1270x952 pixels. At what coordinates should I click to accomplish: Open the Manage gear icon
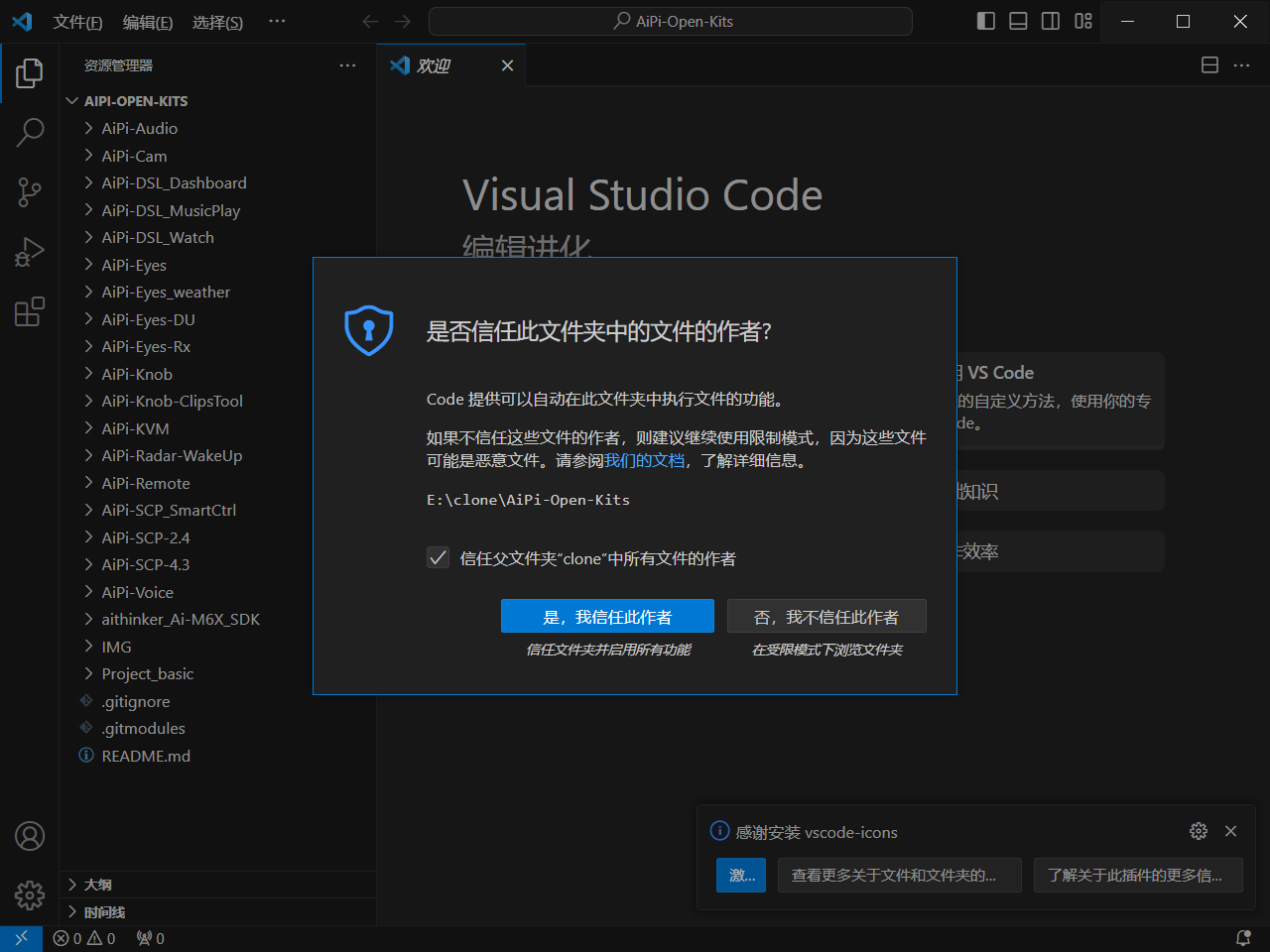click(30, 895)
